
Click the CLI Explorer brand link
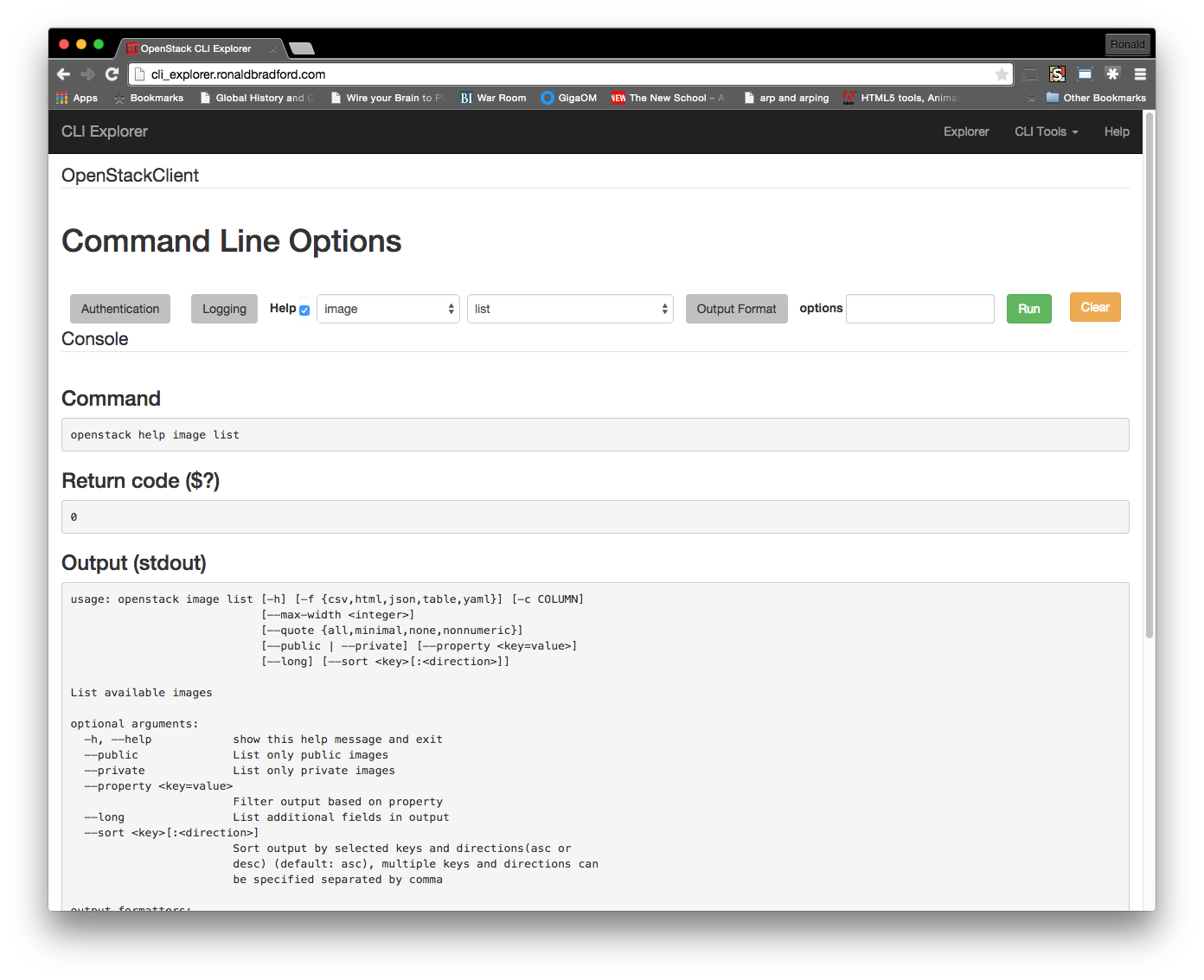[x=105, y=131]
